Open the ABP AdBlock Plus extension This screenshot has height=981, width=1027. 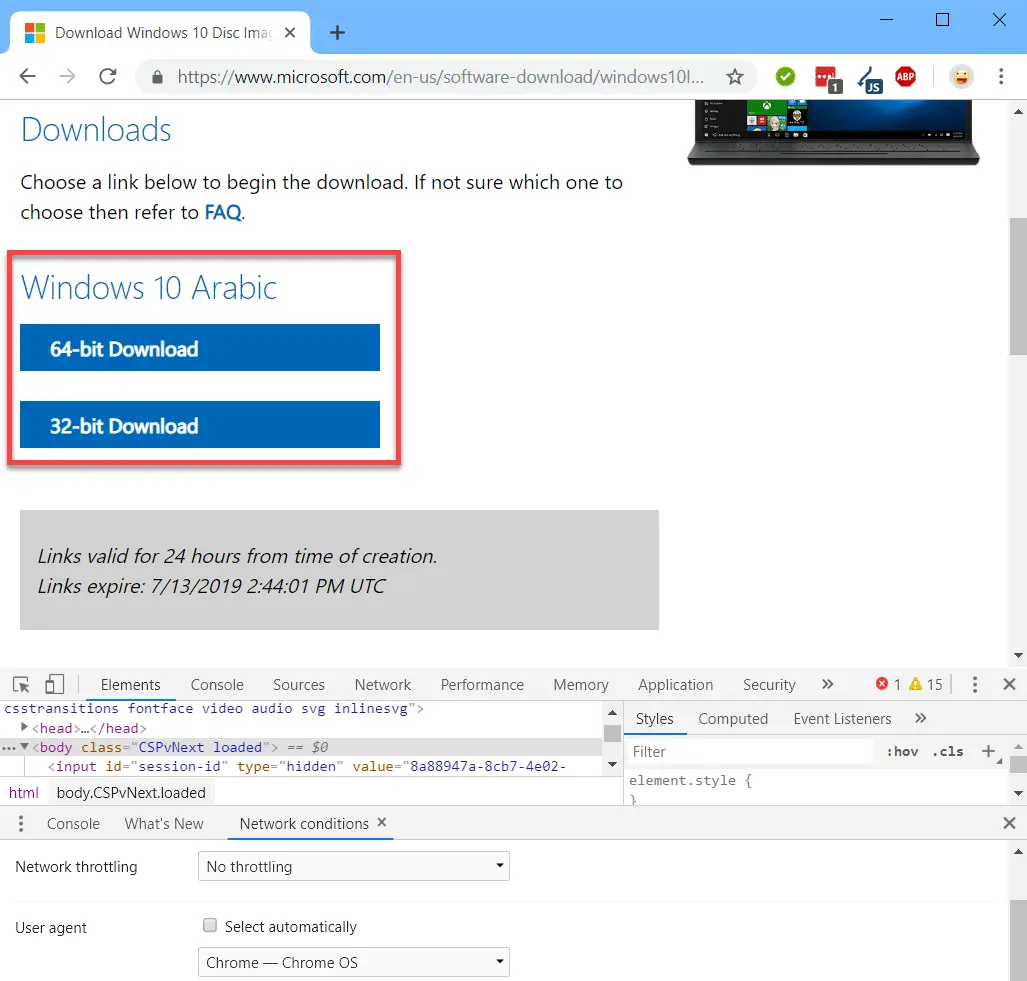906,77
